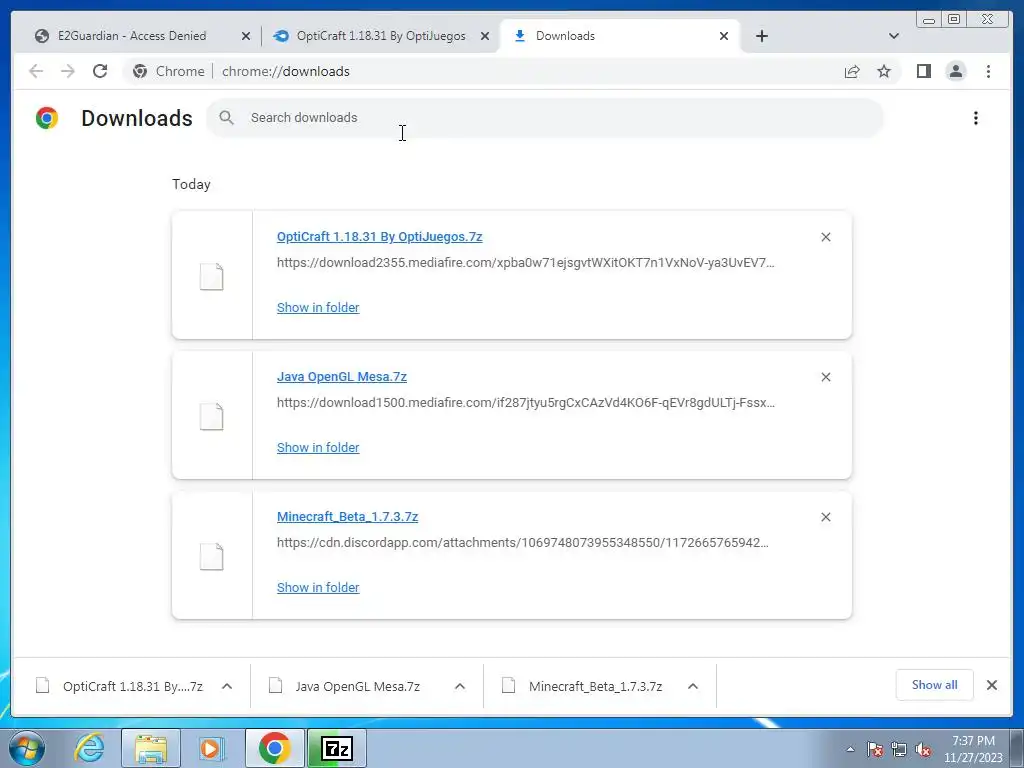Click the Show desktop strip beside clock
The height and width of the screenshot is (768, 1024).
click(1016, 748)
